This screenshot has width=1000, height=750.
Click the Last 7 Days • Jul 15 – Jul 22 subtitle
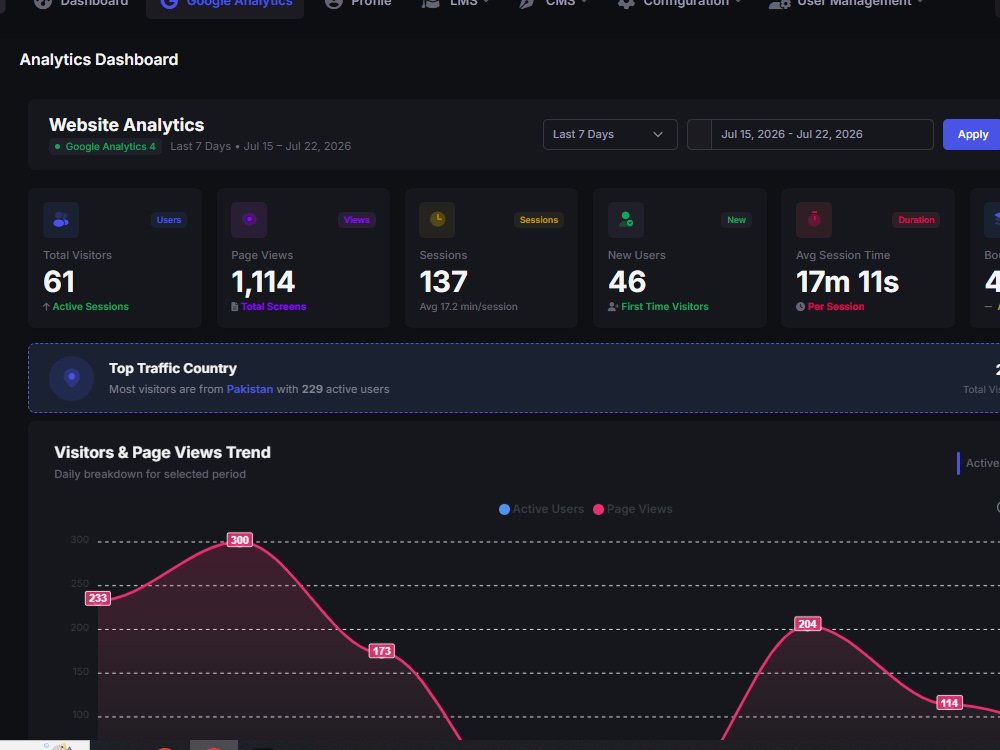coord(260,147)
